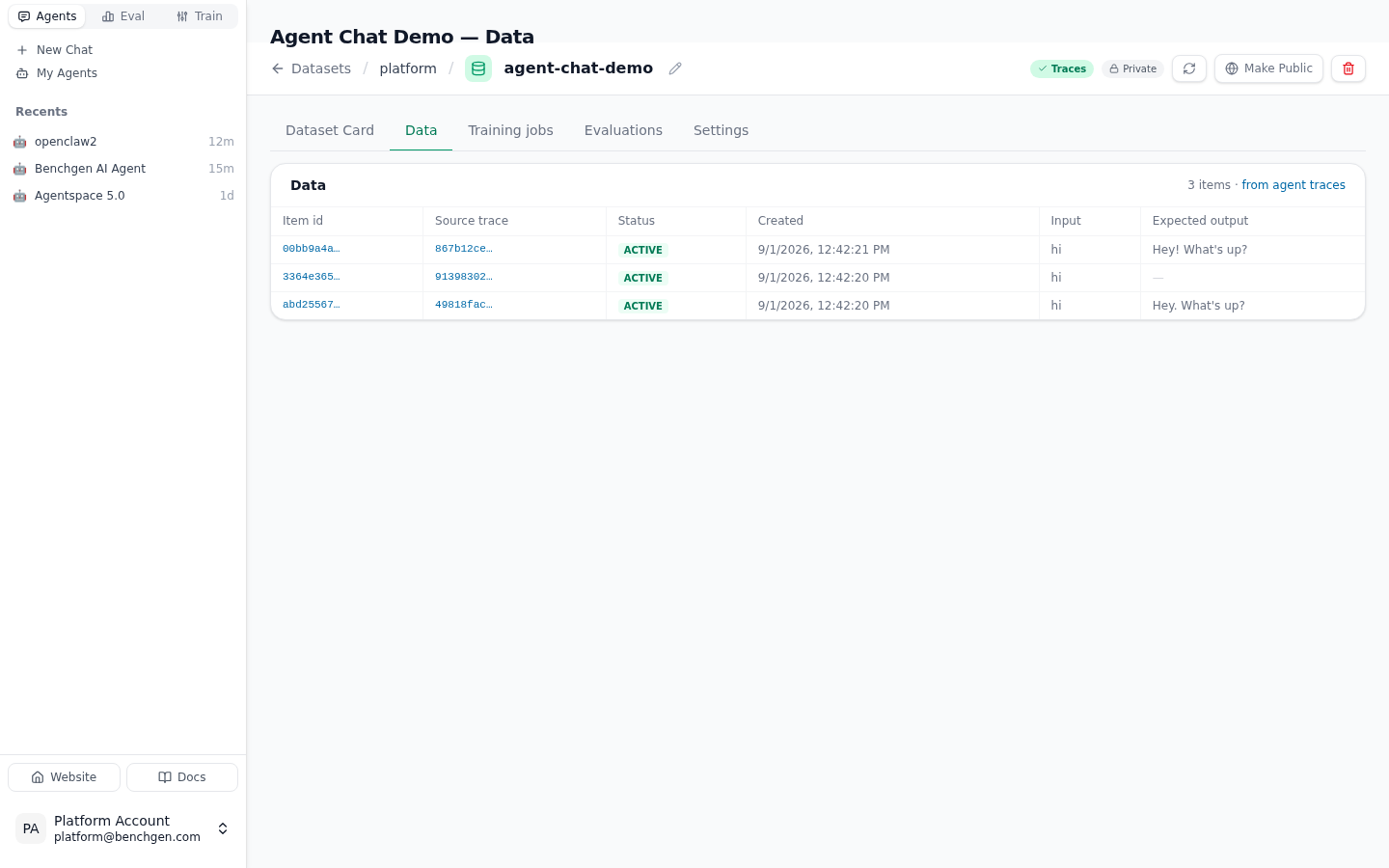Image resolution: width=1389 pixels, height=868 pixels.
Task: Click ACTIVE status in the 3364e365 row
Action: (643, 278)
